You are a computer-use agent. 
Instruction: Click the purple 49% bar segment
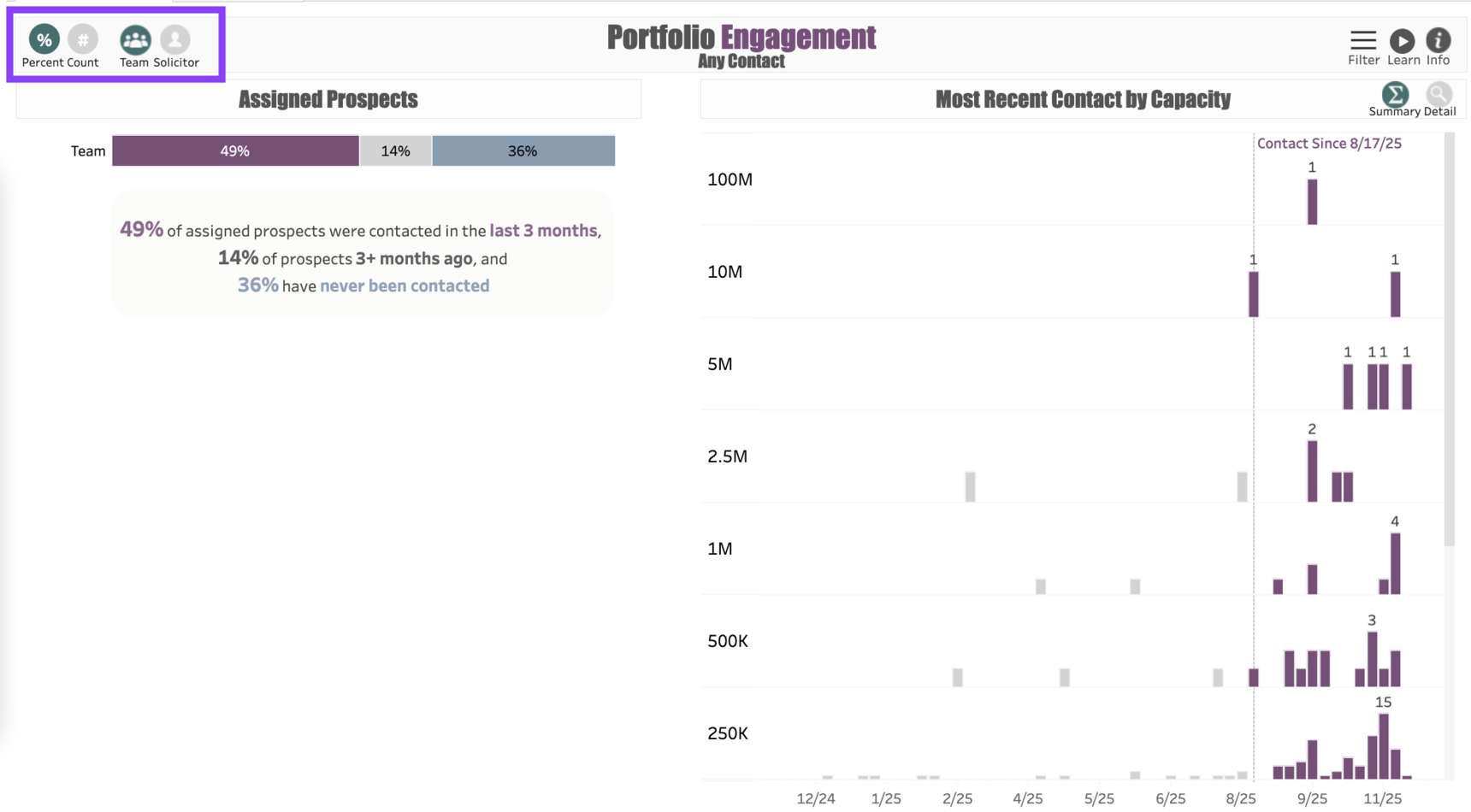coord(235,151)
